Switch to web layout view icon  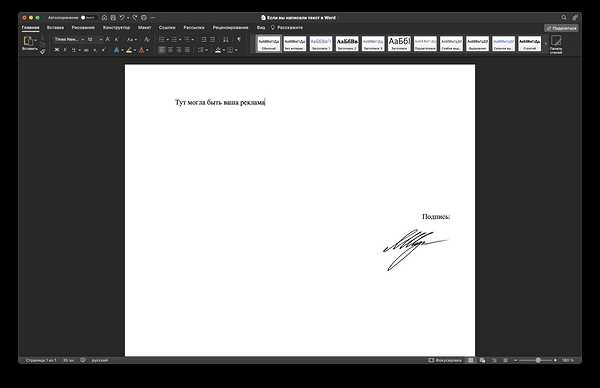tap(482, 360)
